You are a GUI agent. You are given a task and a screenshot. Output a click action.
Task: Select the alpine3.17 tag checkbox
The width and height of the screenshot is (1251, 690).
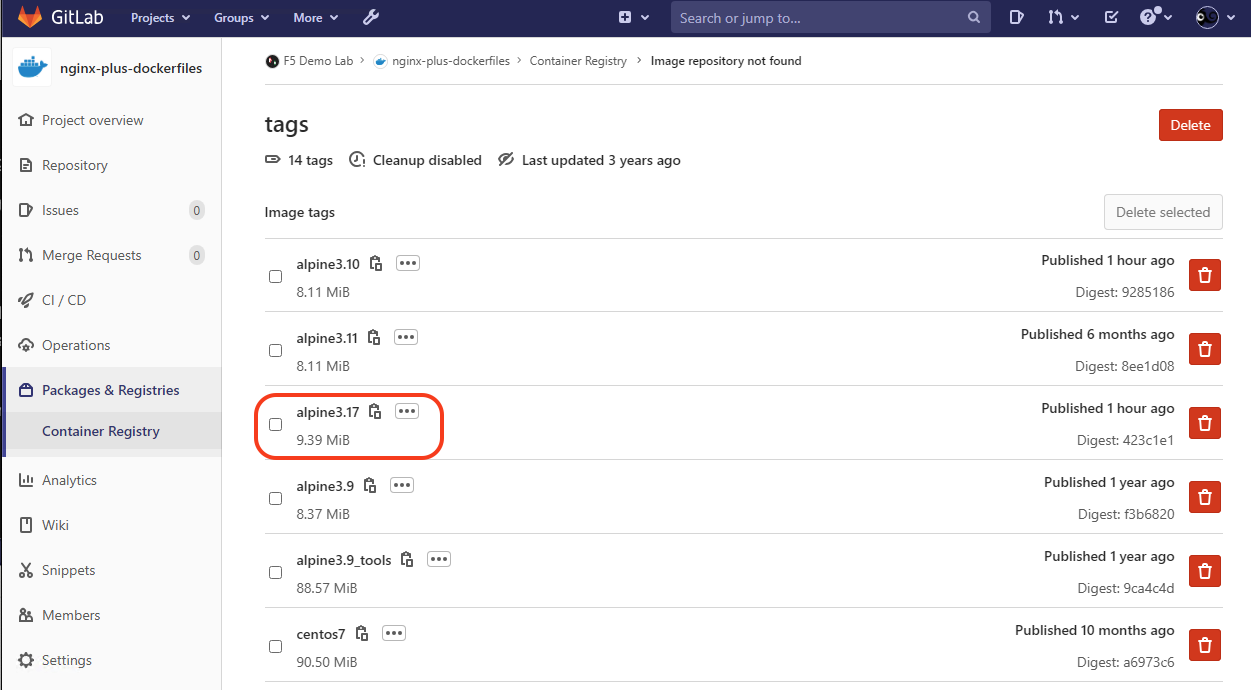pos(276,424)
